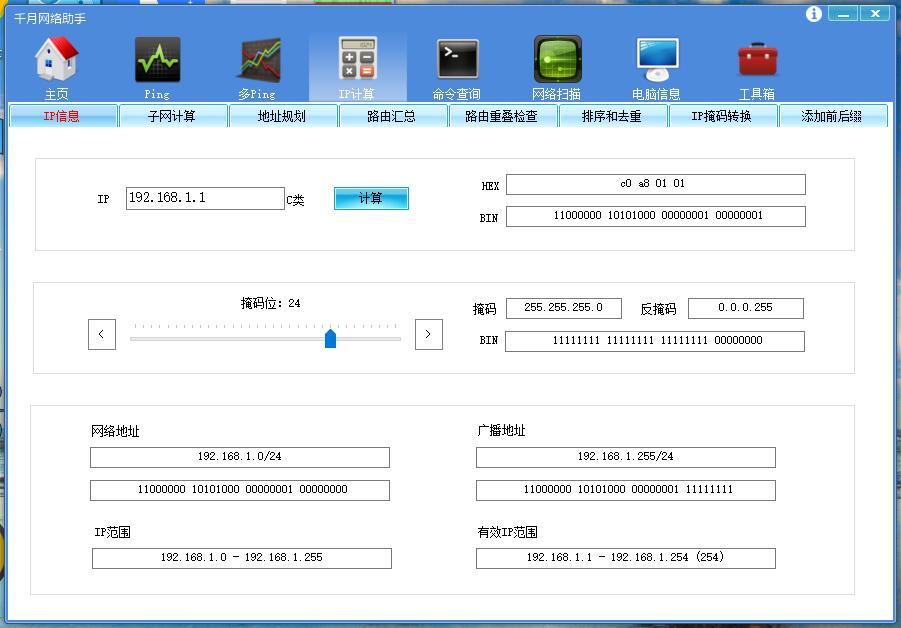Go to the 路由重叠检查 tab
The width and height of the screenshot is (901, 628).
tap(502, 116)
